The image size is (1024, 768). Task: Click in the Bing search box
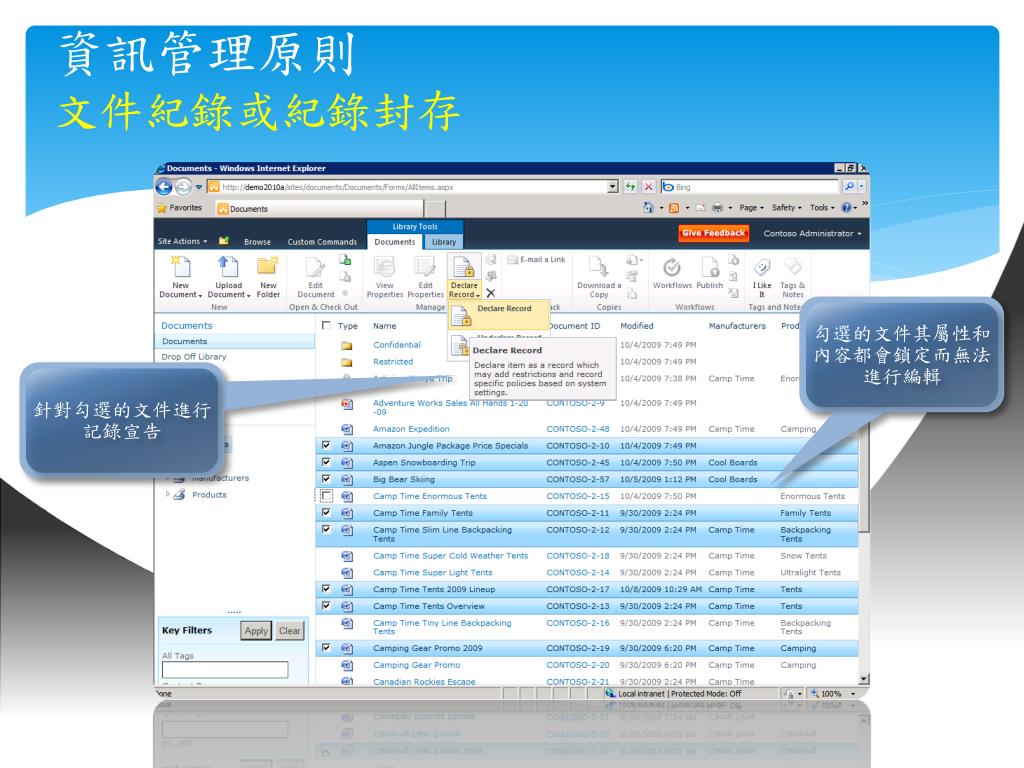pos(750,187)
